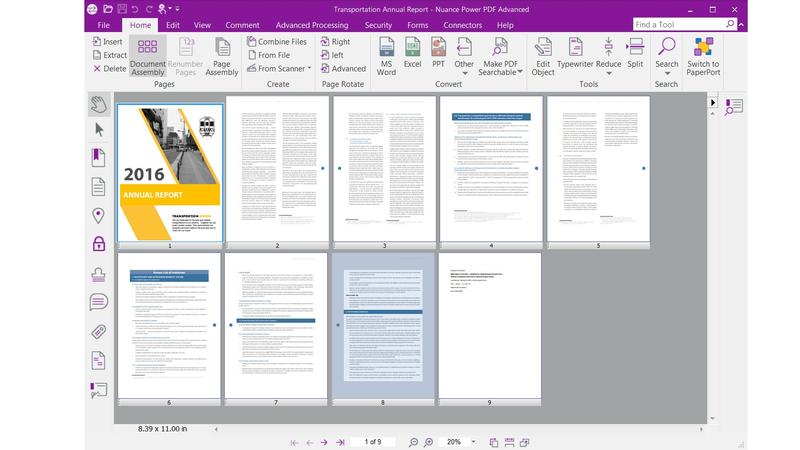Select the Hand tool in sidebar
This screenshot has height=450, width=800.
99,104
